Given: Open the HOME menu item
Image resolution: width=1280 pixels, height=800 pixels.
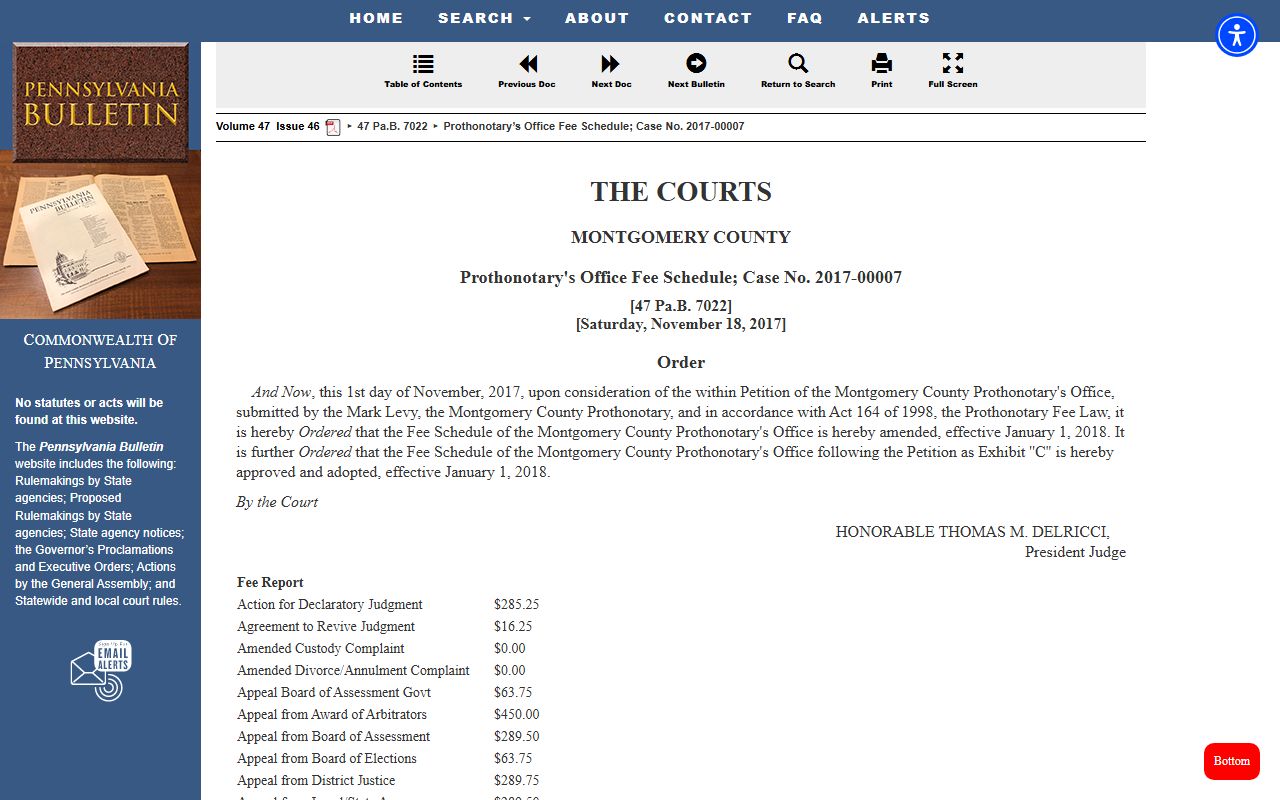Looking at the screenshot, I should click(376, 18).
